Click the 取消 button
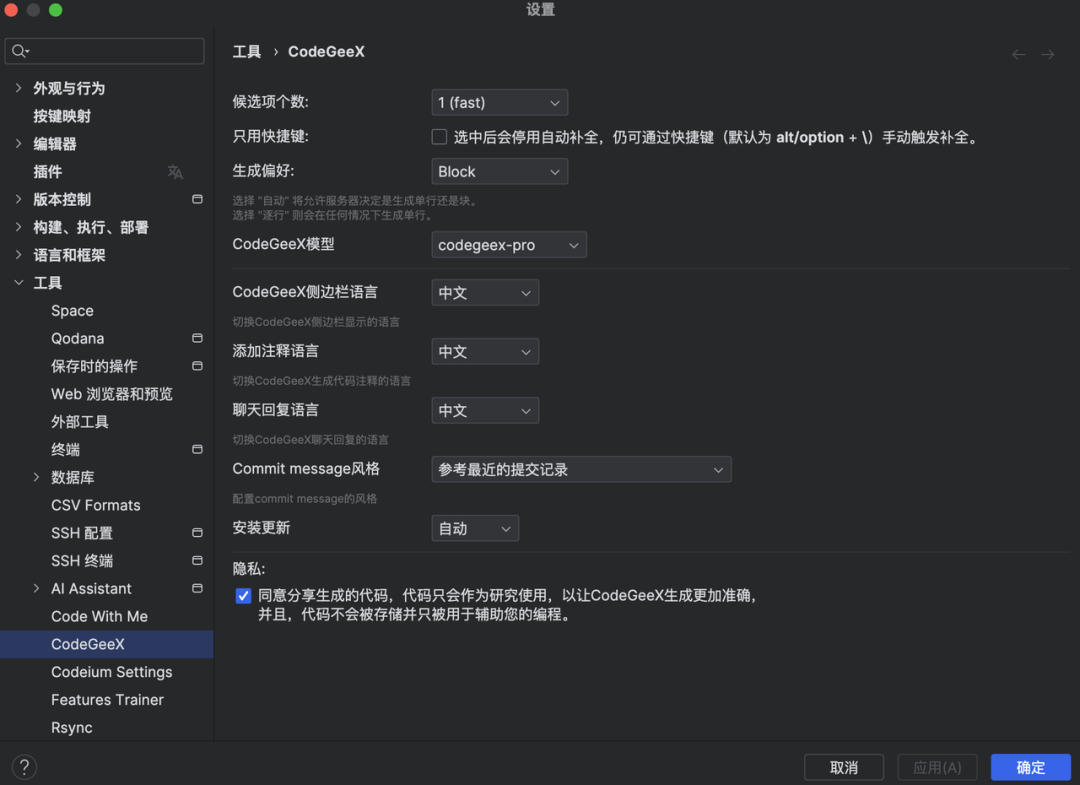 844,767
